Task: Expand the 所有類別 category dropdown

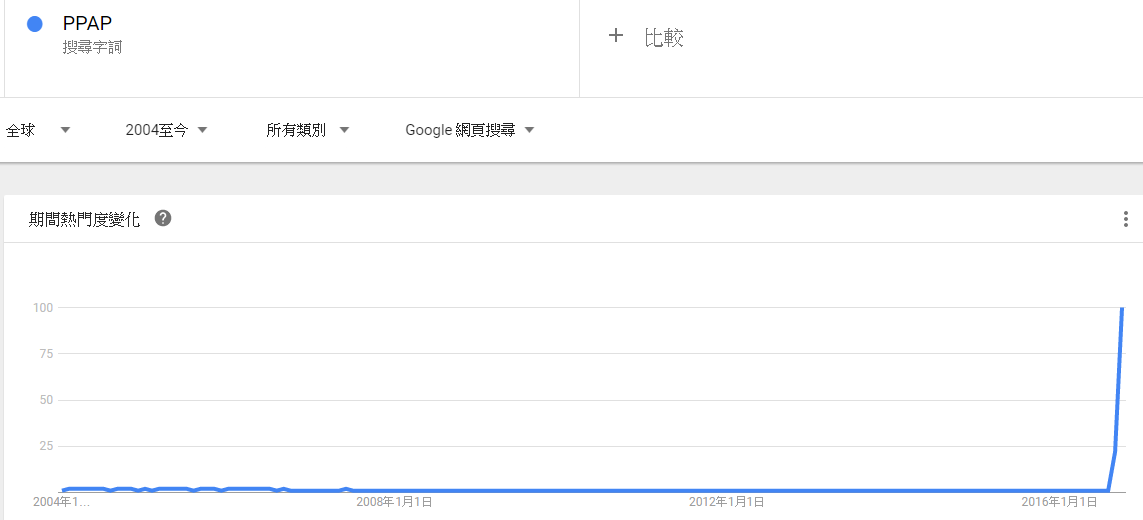Action: (x=307, y=130)
